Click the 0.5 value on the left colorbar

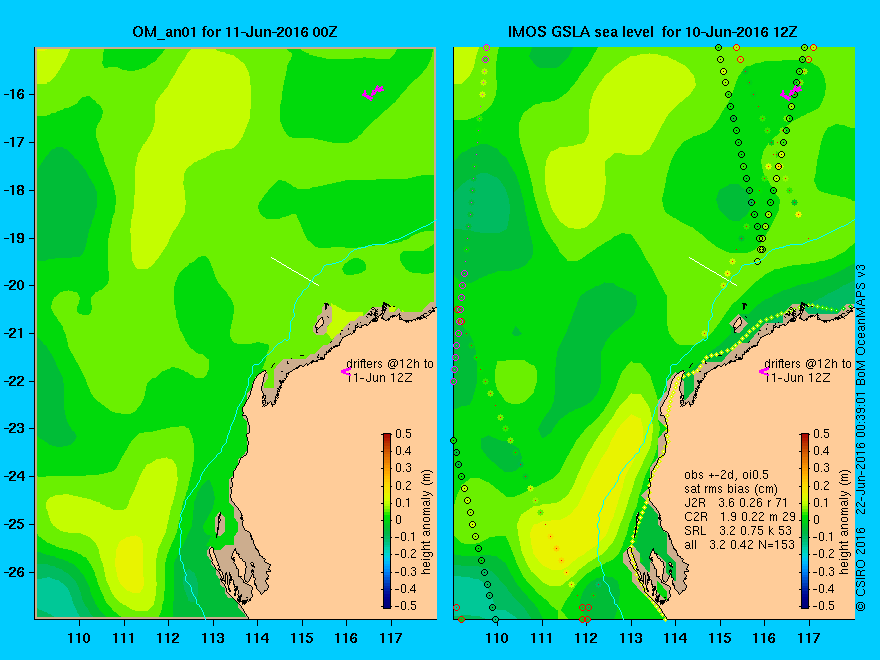(404, 434)
